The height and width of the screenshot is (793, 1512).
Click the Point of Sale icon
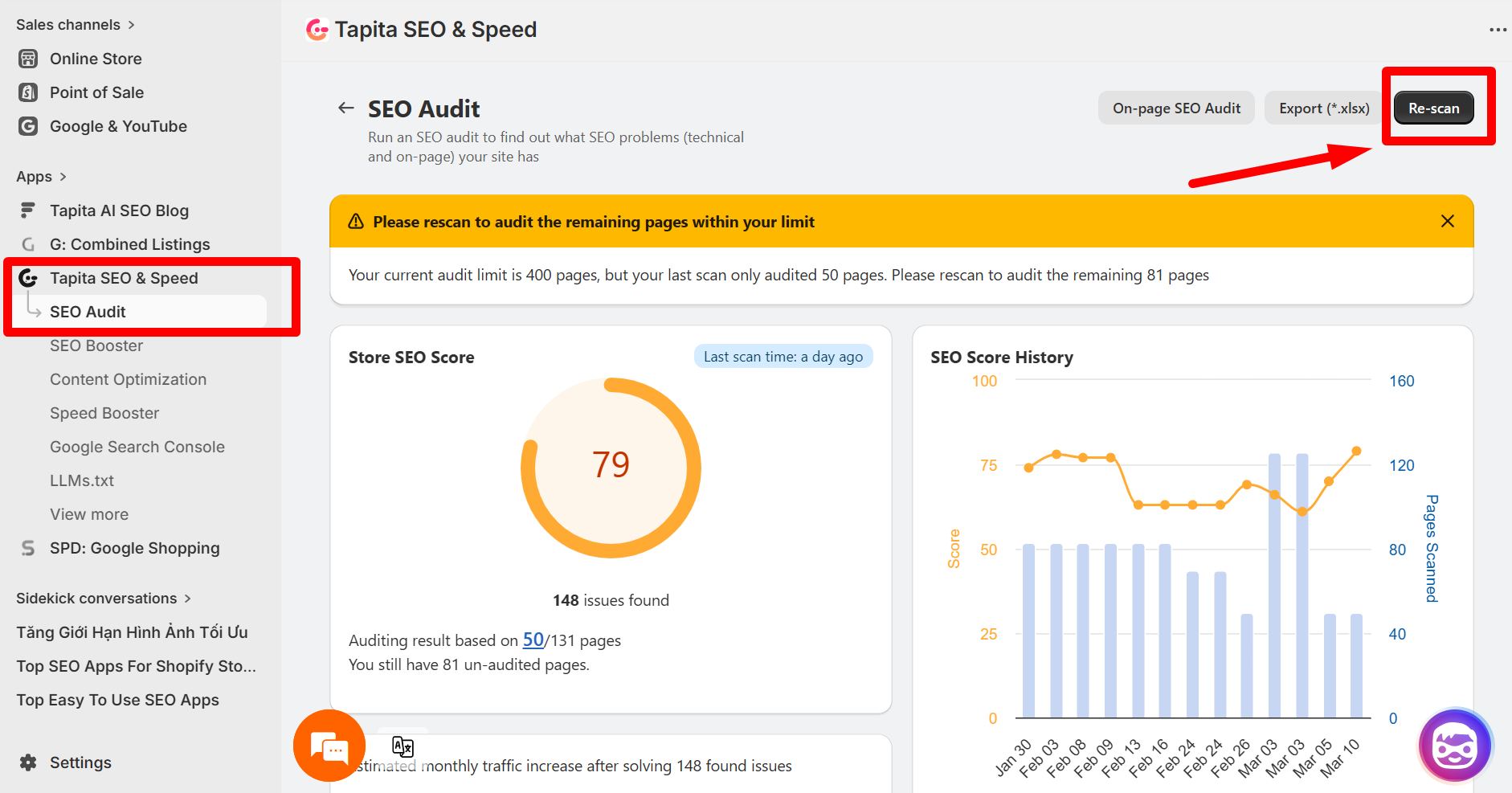point(28,92)
